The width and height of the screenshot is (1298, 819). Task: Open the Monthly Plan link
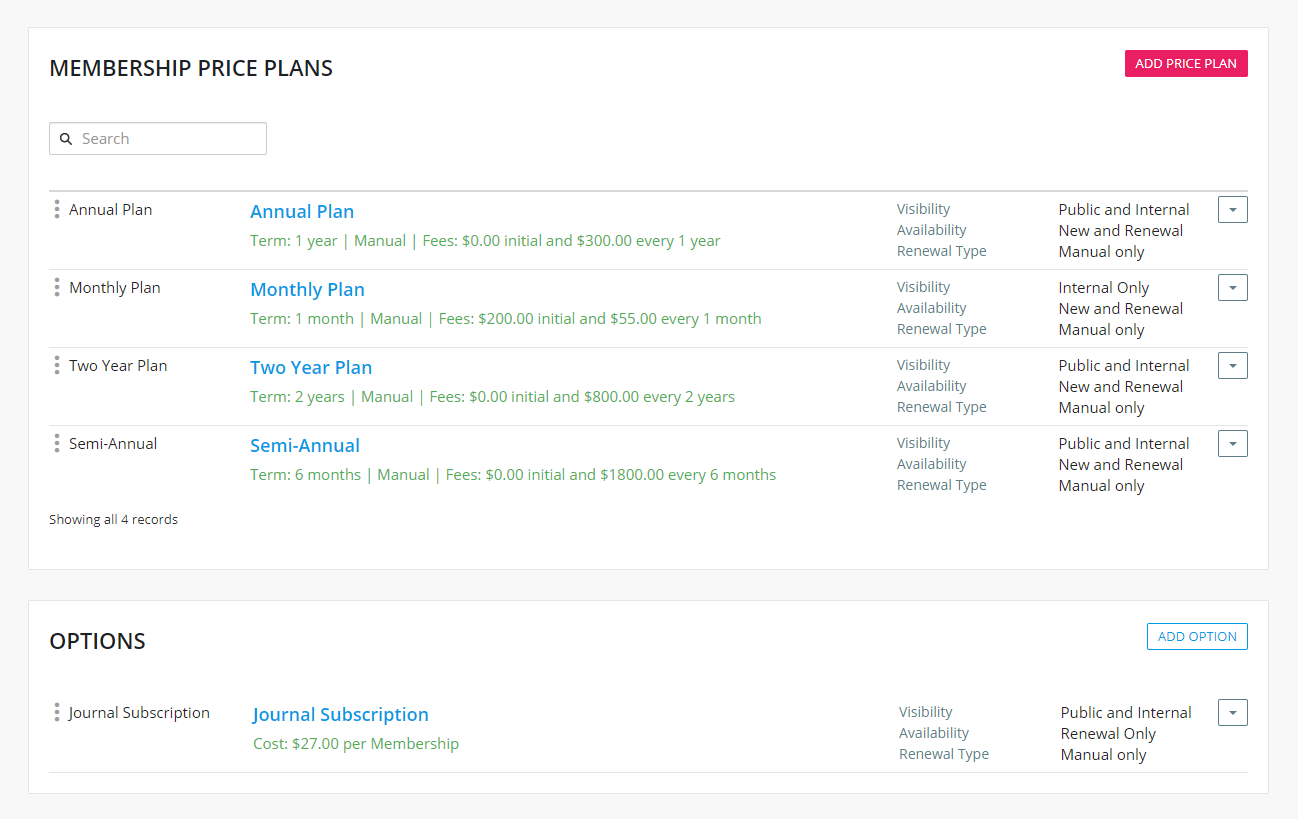[307, 290]
